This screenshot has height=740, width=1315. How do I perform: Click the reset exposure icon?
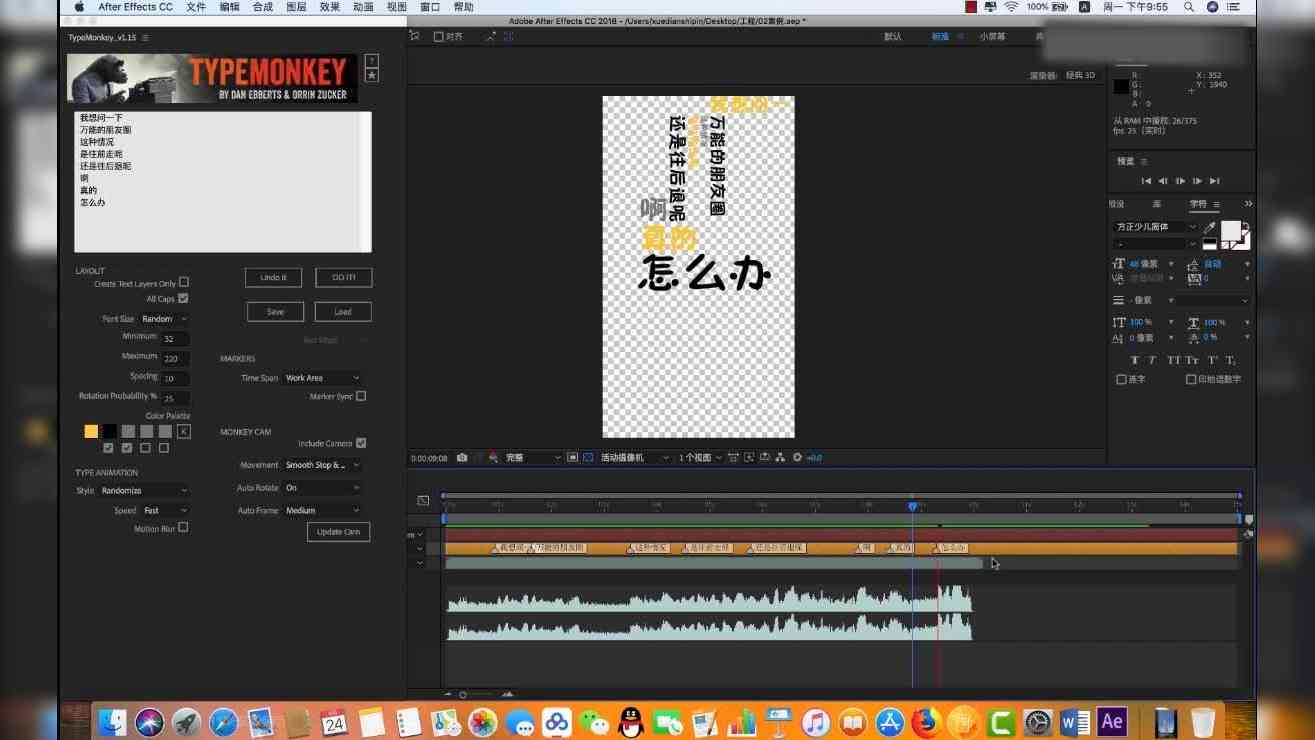coord(797,457)
